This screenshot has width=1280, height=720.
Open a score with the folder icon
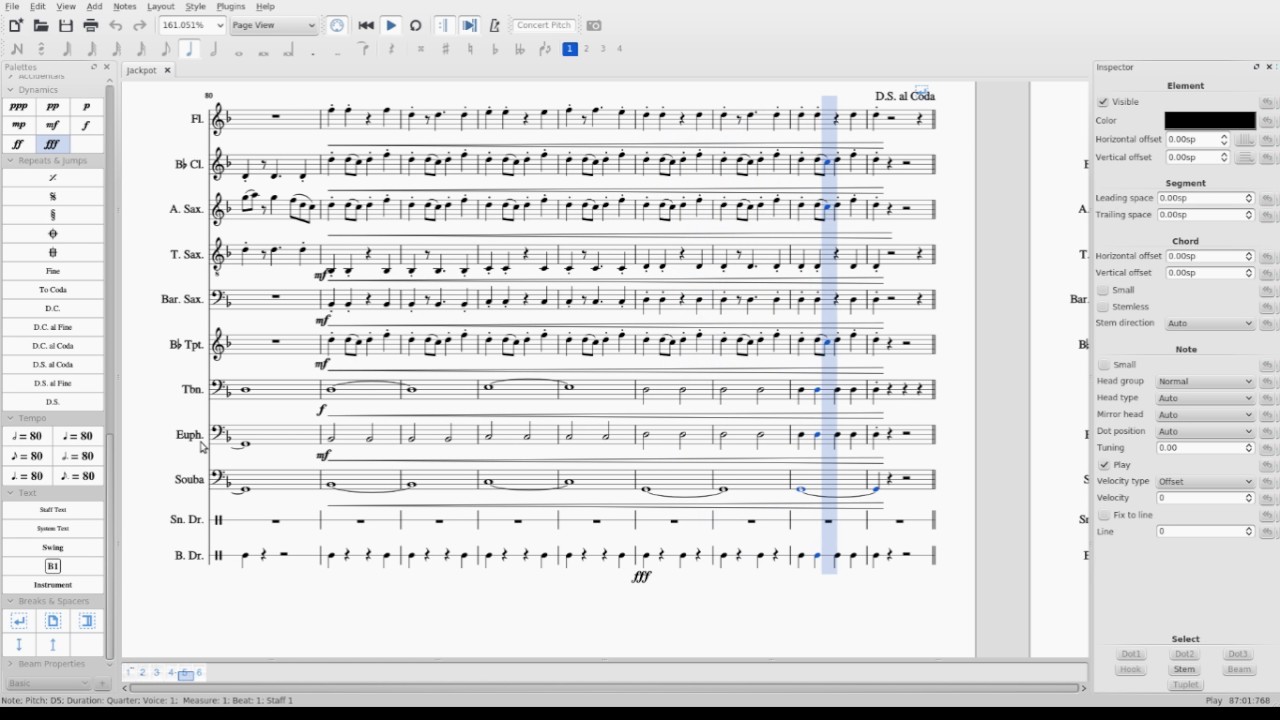(41, 25)
